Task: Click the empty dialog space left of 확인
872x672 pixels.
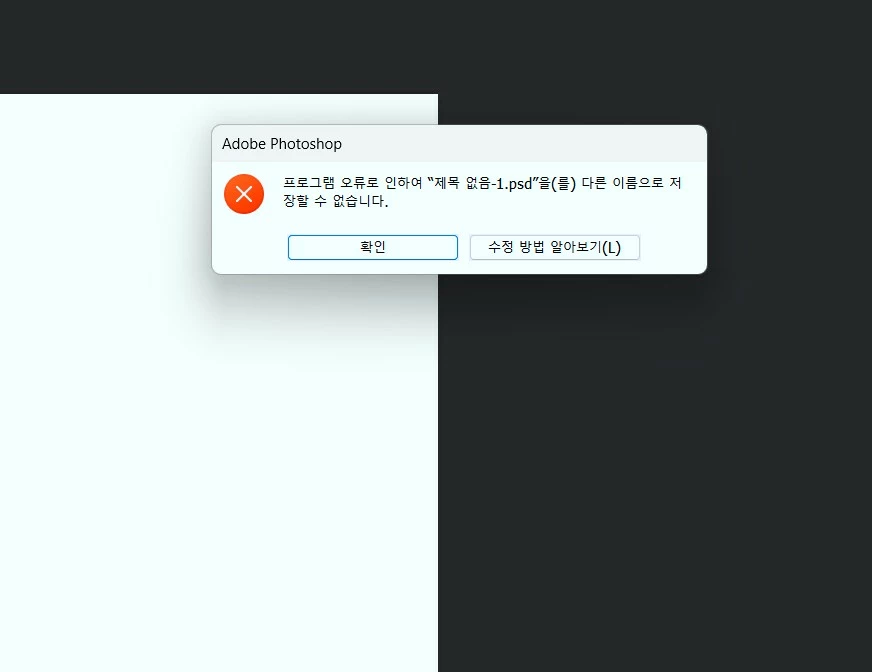Action: (x=250, y=248)
